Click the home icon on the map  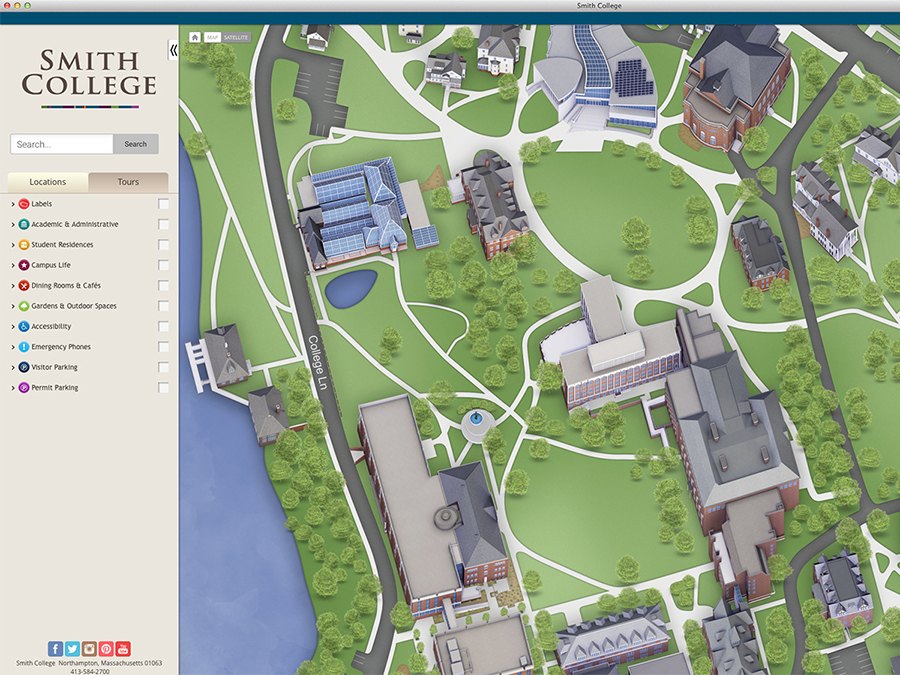[195, 37]
